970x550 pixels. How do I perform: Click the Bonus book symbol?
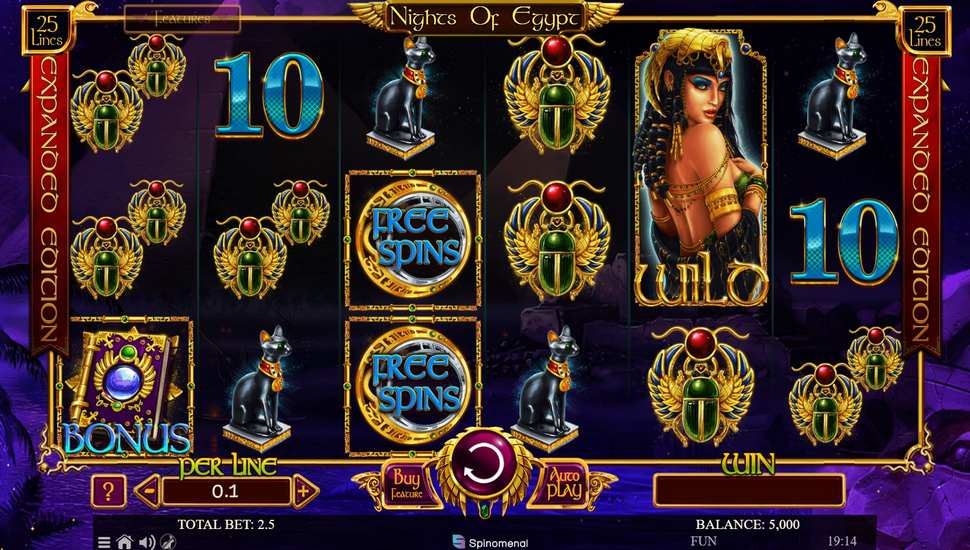point(127,386)
